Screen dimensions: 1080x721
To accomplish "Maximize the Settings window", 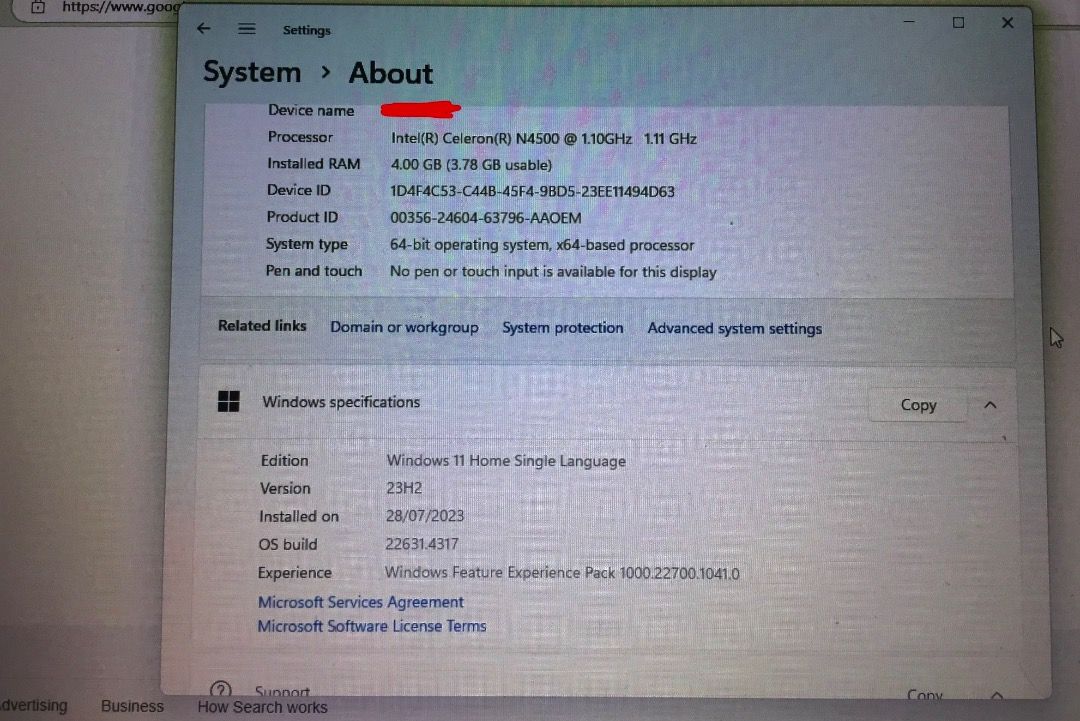I will [x=958, y=23].
